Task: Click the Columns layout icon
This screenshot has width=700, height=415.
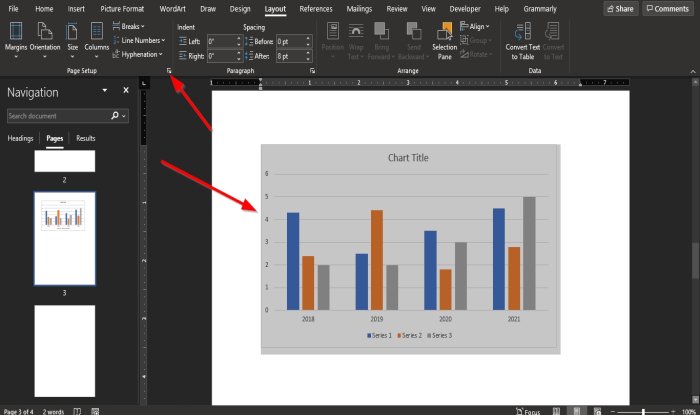Action: (x=97, y=38)
